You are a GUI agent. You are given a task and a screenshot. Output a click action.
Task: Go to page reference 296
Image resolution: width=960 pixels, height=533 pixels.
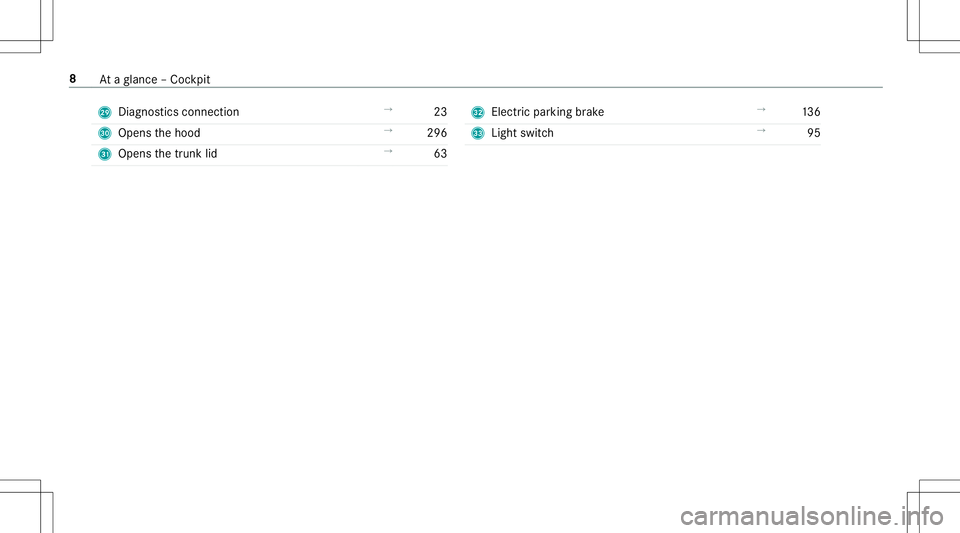coord(433,133)
